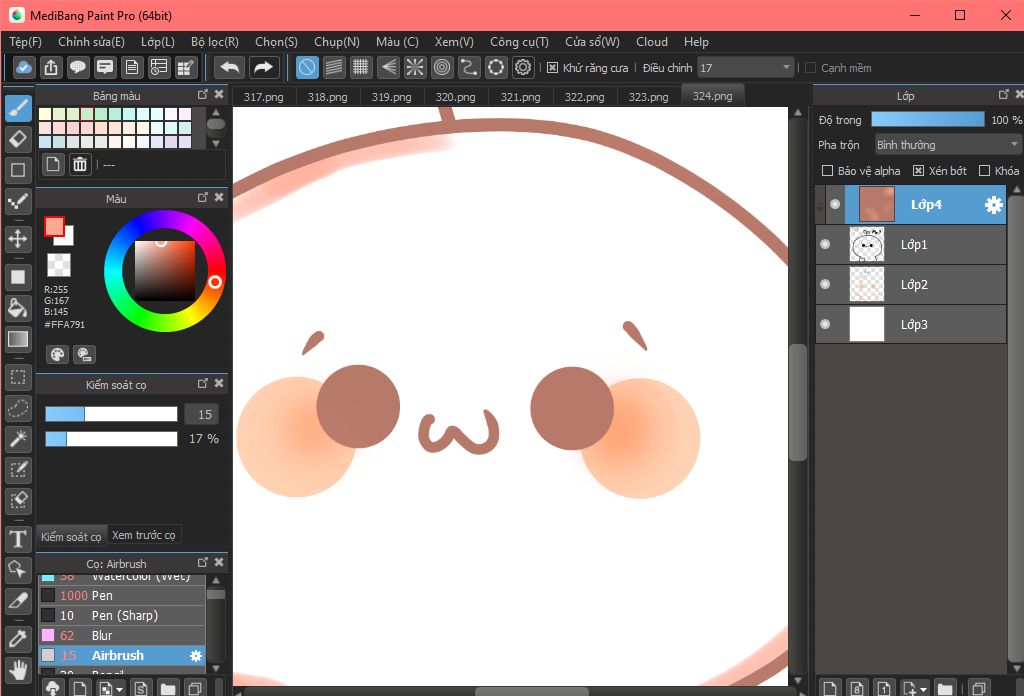Enable Bảo vệ alpha checkbox
Screen dimensions: 1024x696
tap(827, 170)
